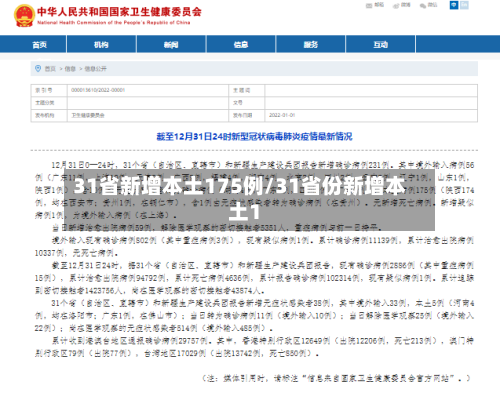This screenshot has width=500, height=400.
Task: Go to 信息 in the breadcrumb
Action: coord(70,69)
